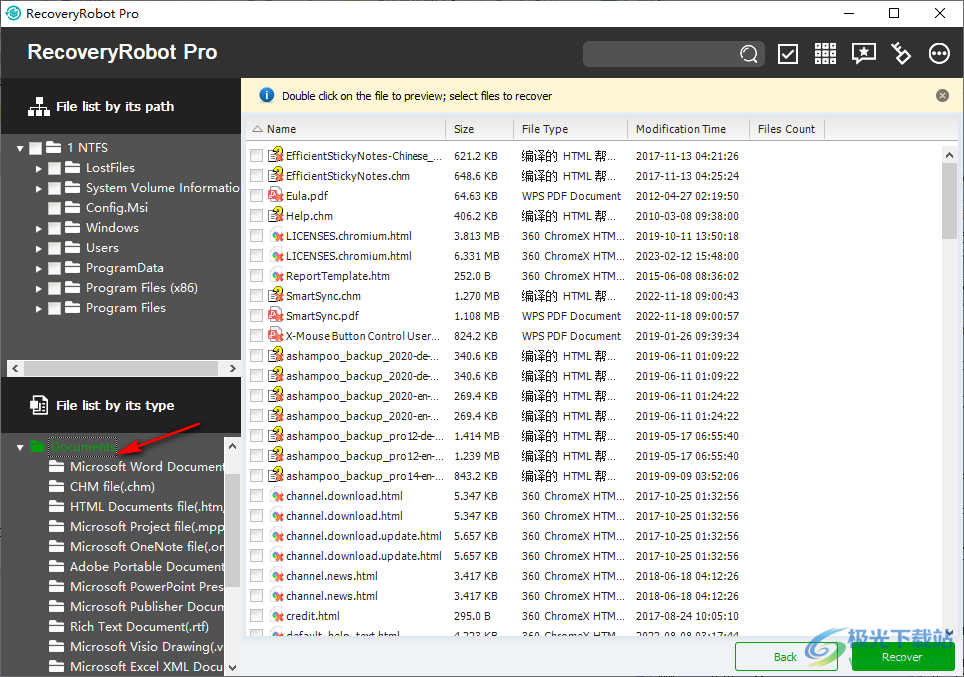Check the Eula.pdf checkbox
The width and height of the screenshot is (964, 677).
[x=256, y=196]
